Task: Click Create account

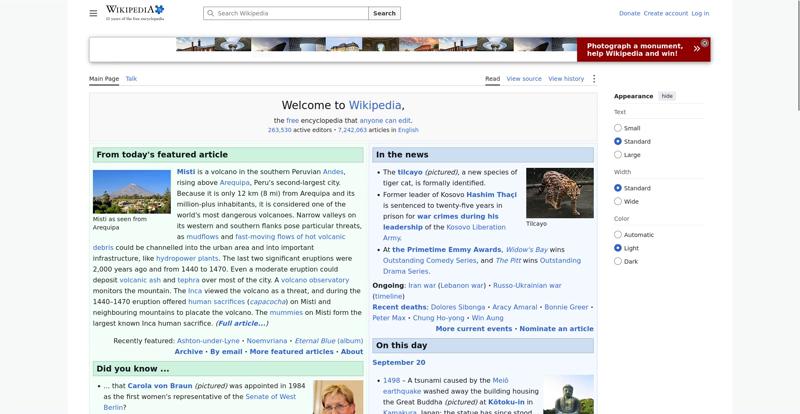Action: [665, 13]
